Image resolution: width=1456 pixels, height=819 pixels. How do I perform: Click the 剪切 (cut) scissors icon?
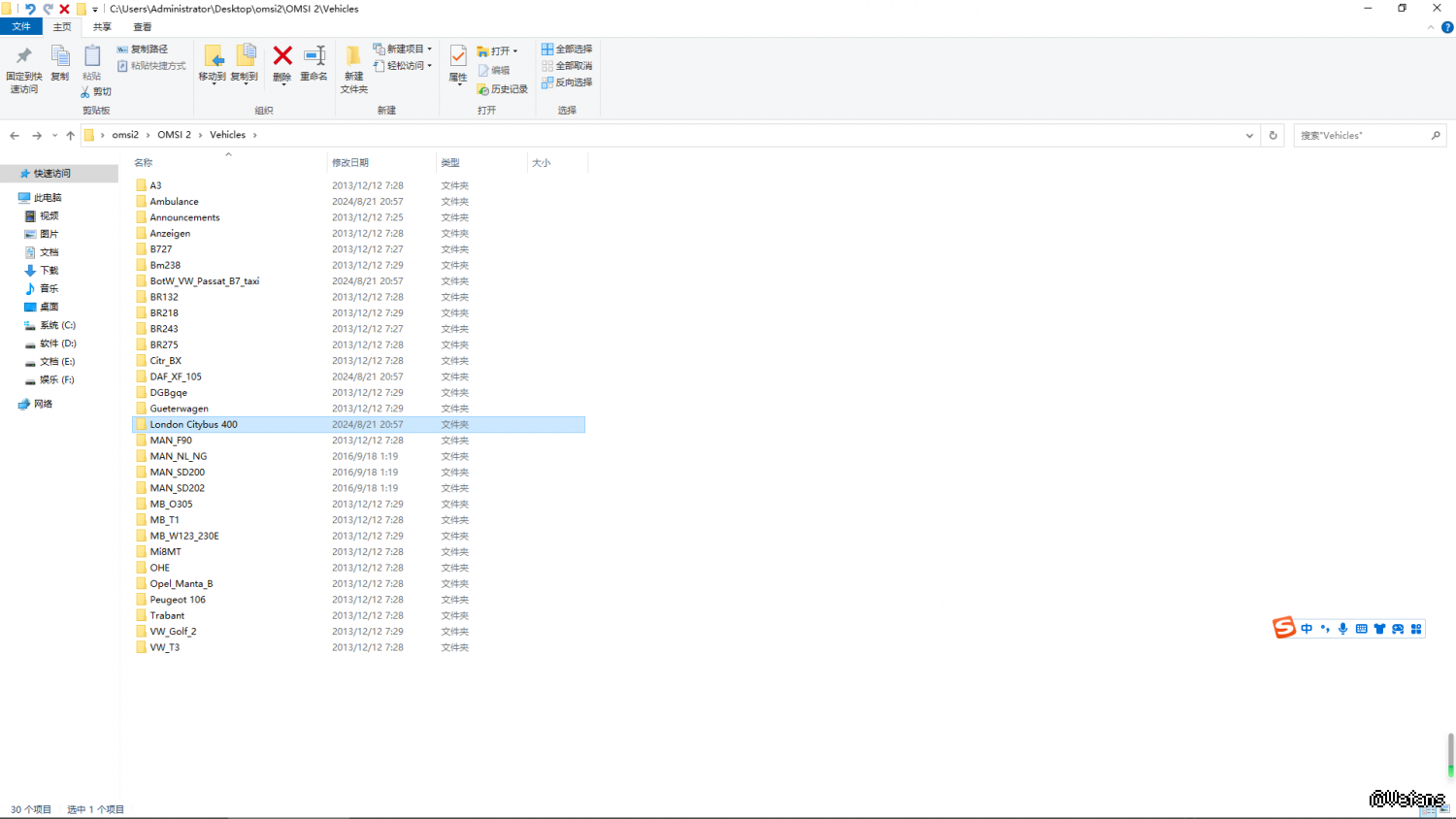(85, 92)
